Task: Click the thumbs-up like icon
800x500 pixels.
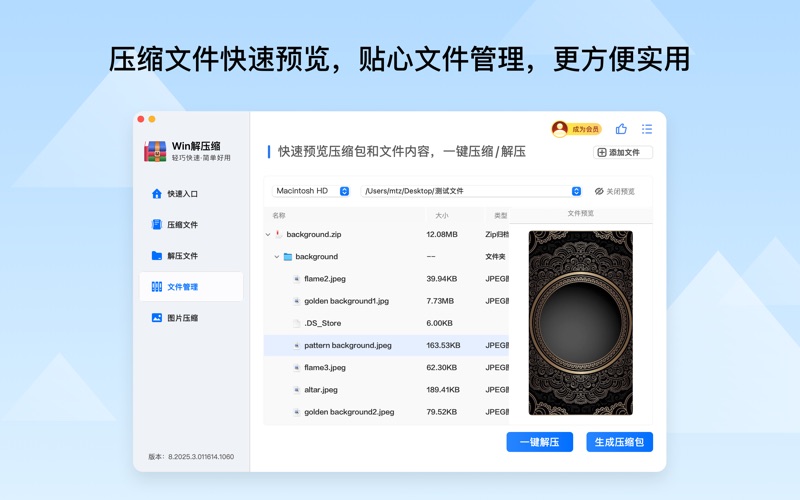Action: click(x=621, y=129)
